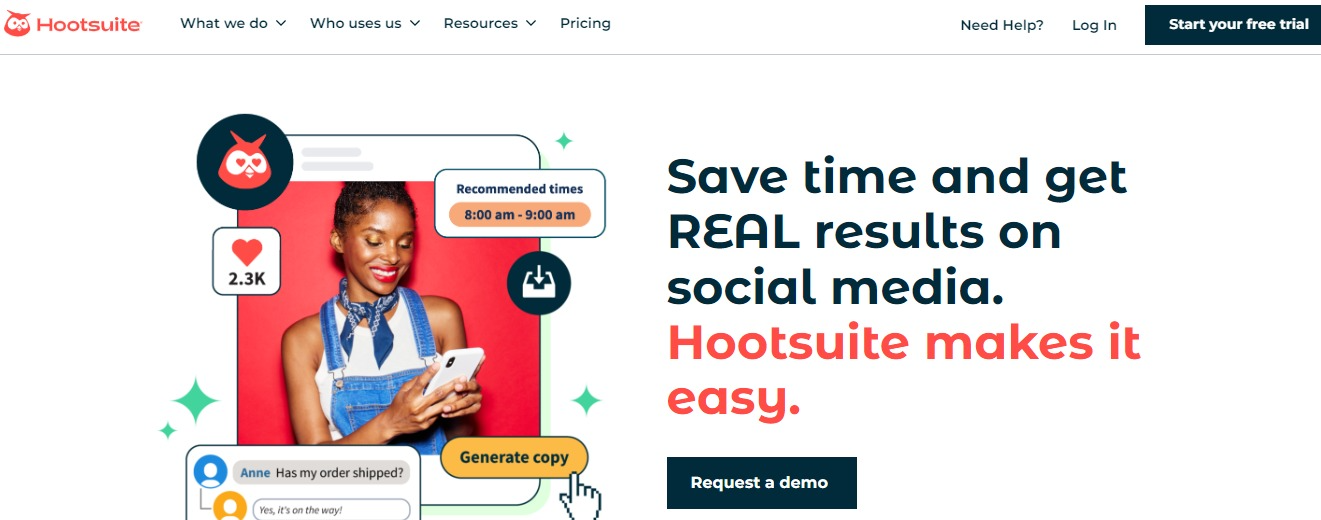Image resolution: width=1321 pixels, height=520 pixels.
Task: Click the Request a demo button
Action: tap(762, 483)
